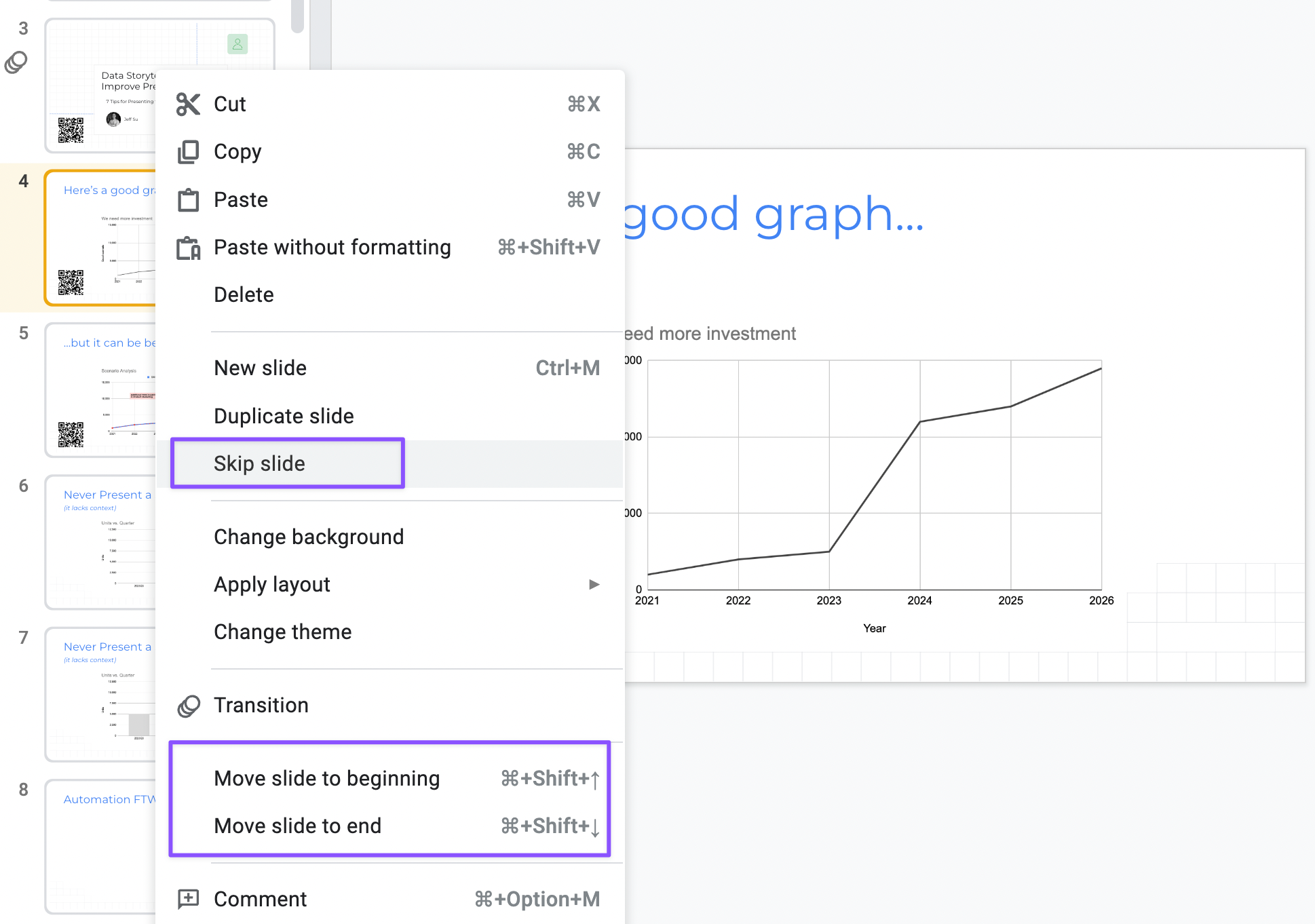Choose Change background option
Image resolution: width=1315 pixels, height=924 pixels.
click(x=309, y=537)
